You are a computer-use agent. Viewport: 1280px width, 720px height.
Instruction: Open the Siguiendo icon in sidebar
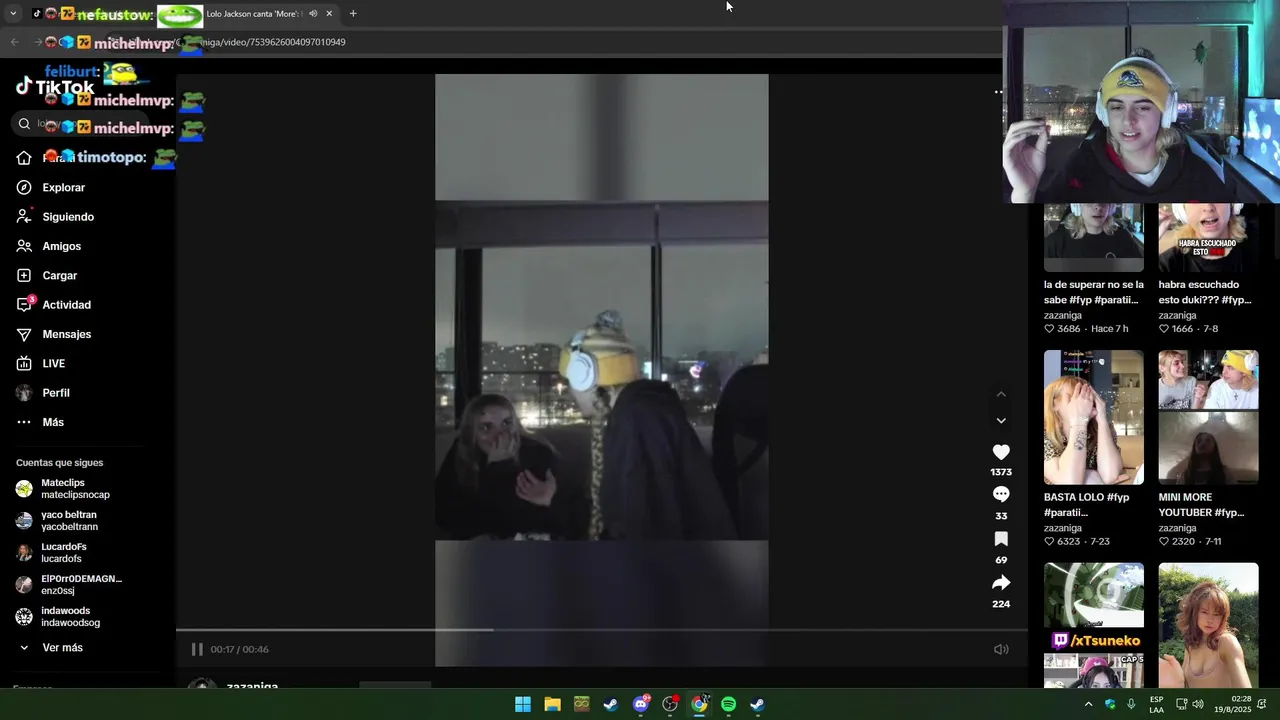(x=24, y=216)
